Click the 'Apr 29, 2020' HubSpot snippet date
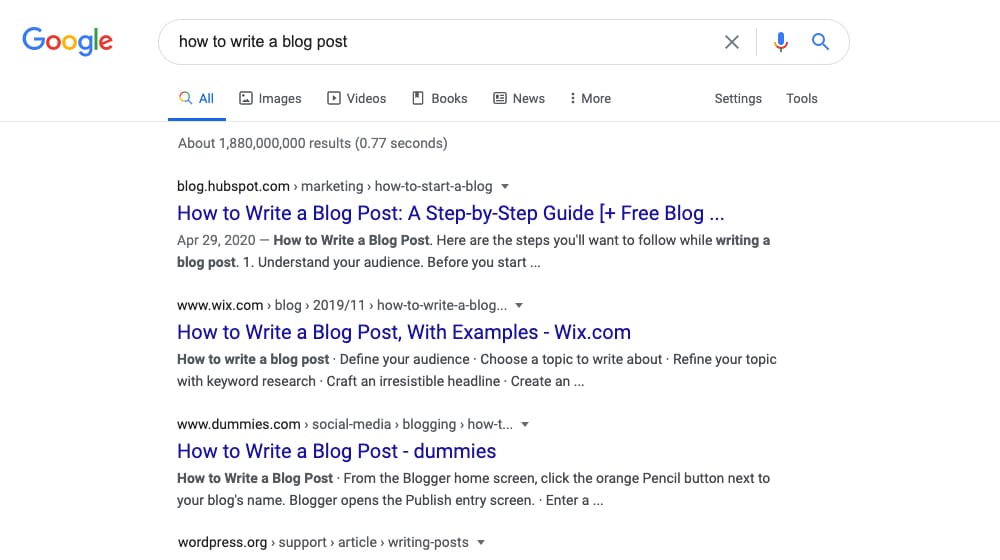This screenshot has width=1000, height=560. [216, 240]
